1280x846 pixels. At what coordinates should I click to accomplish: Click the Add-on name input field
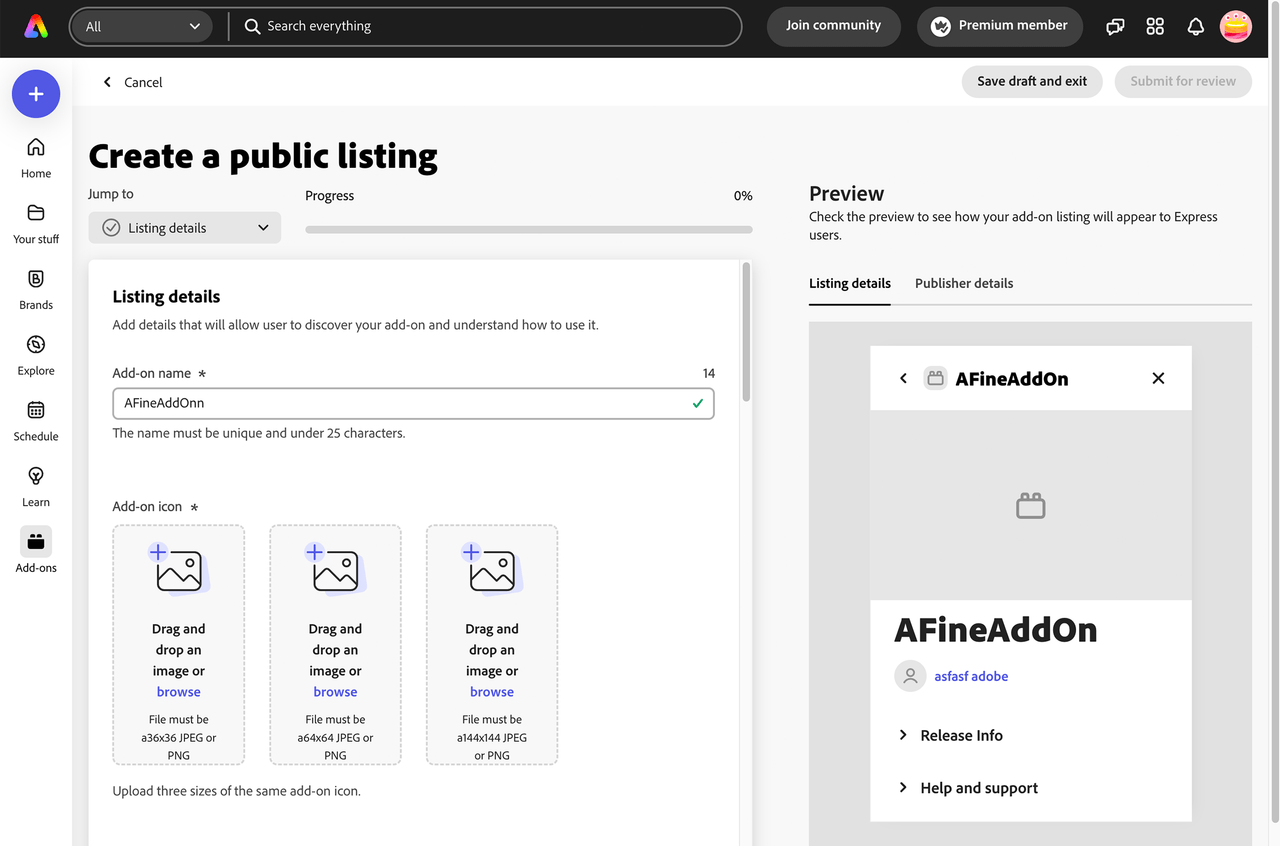click(413, 403)
